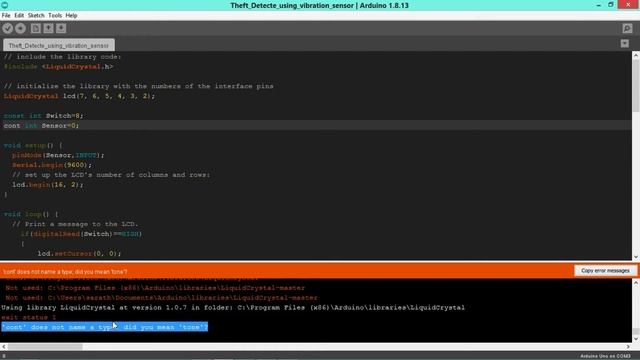The image size is (640, 360).
Task: Minimize the Arduino window
Action: 598,5
